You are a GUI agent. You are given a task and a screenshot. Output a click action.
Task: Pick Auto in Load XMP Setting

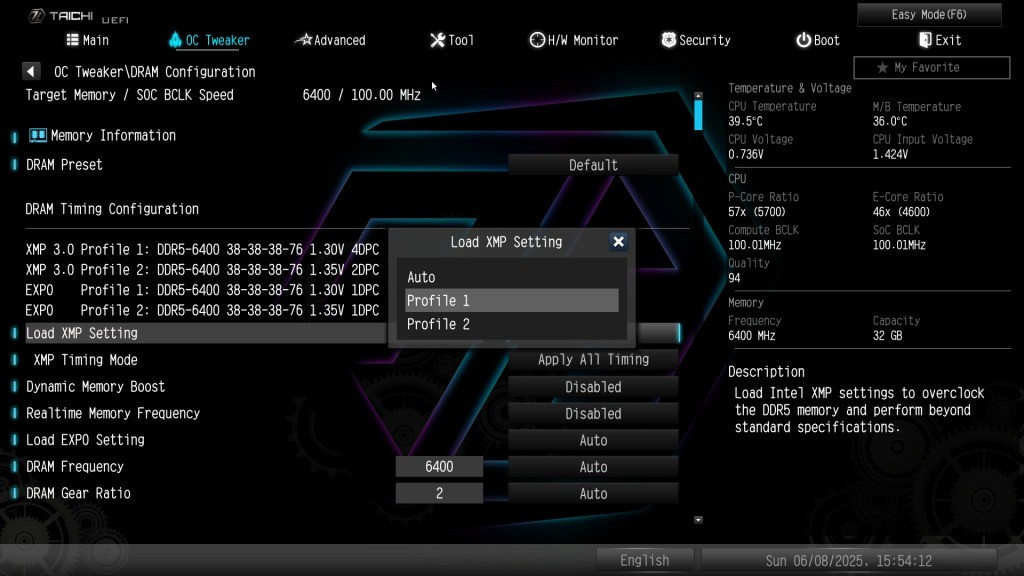tap(511, 277)
